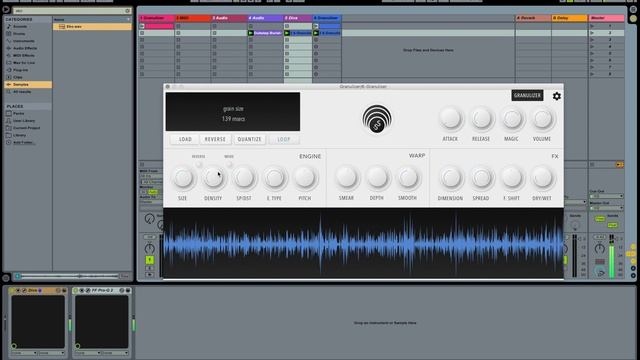640x360 pixels.
Task: Click the Granulizer blue waveform display
Action: coord(363,244)
